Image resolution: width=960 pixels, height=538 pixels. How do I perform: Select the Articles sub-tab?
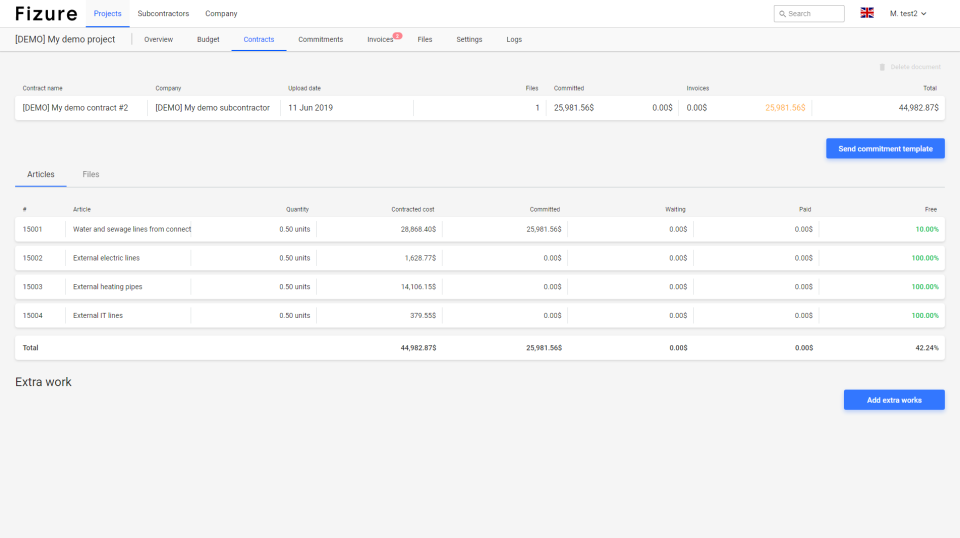pyautogui.click(x=41, y=174)
